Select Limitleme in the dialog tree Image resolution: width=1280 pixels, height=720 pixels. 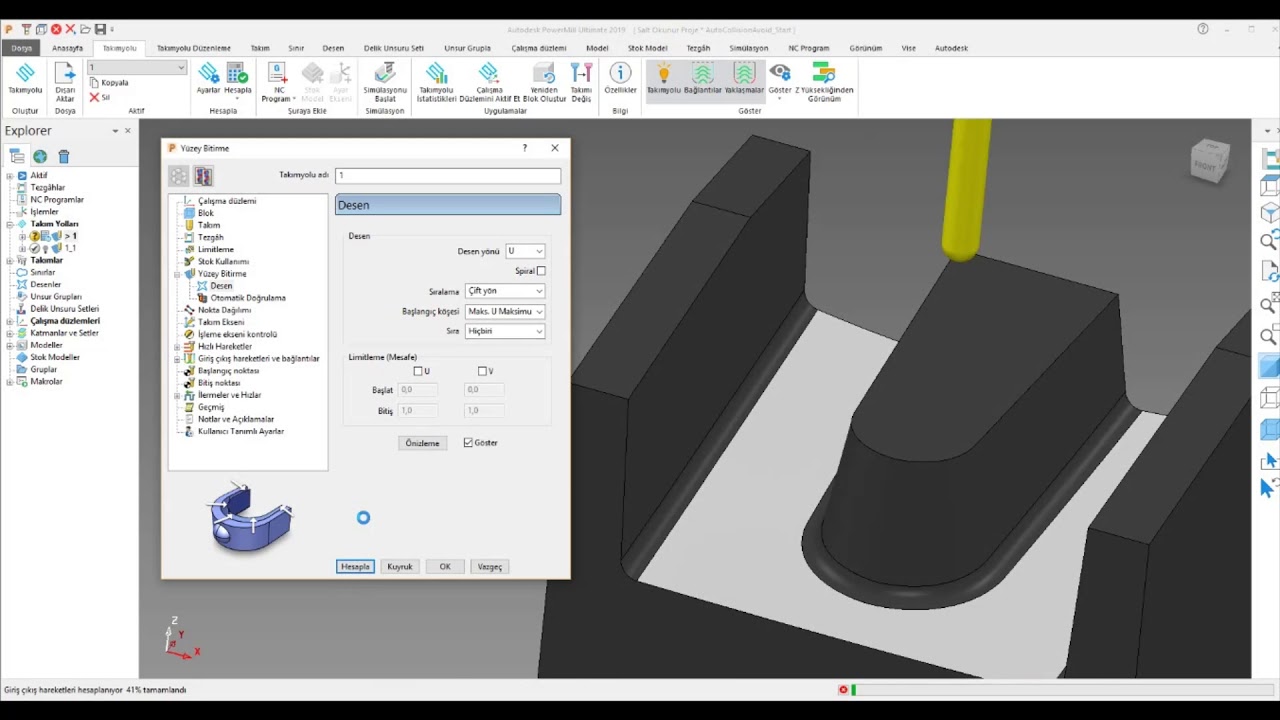(216, 250)
